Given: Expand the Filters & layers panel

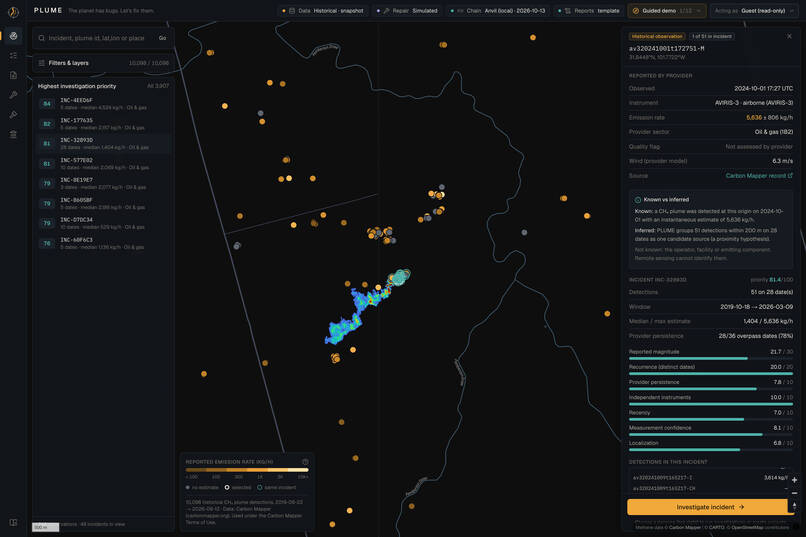Looking at the screenshot, I should point(103,63).
